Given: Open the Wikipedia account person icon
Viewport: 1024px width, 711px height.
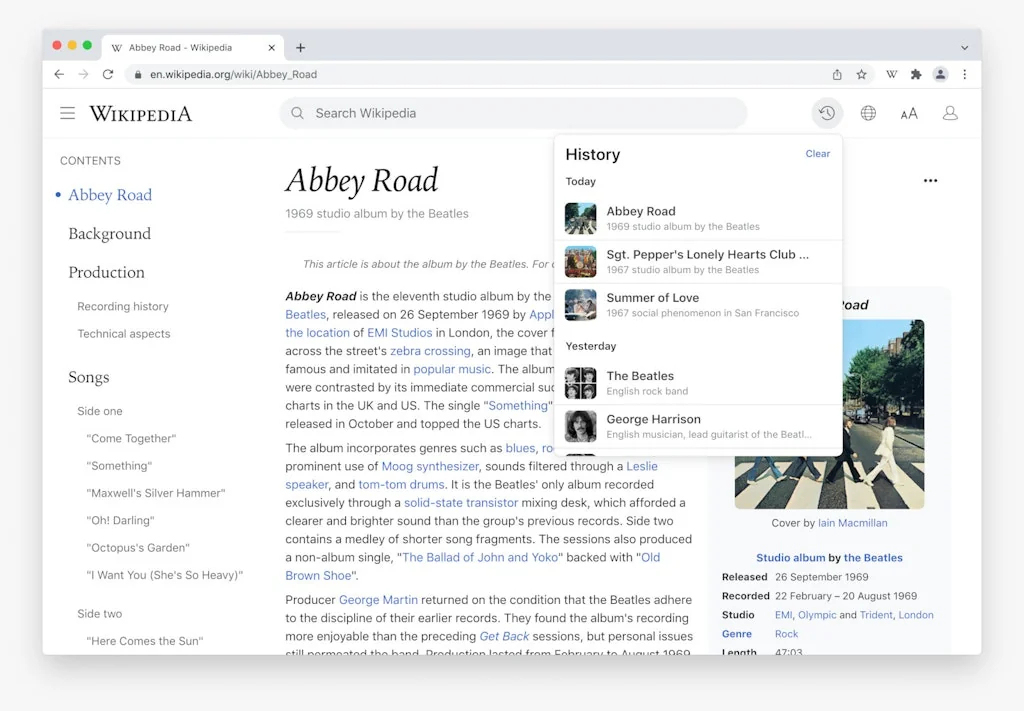Looking at the screenshot, I should click(x=949, y=113).
